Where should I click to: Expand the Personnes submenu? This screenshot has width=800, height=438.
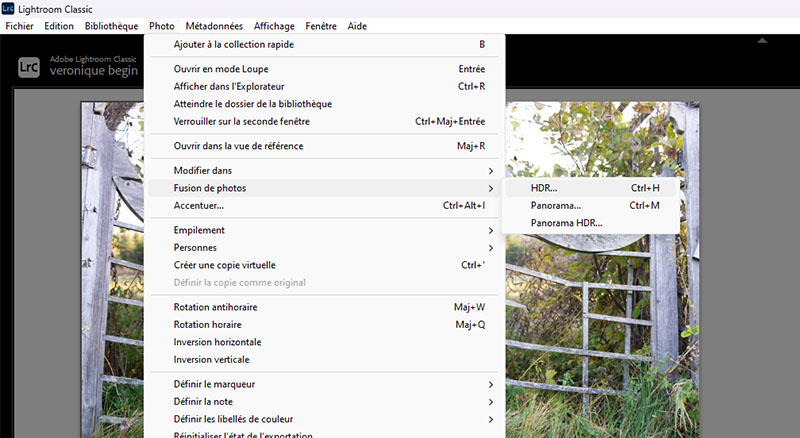pyautogui.click(x=324, y=248)
